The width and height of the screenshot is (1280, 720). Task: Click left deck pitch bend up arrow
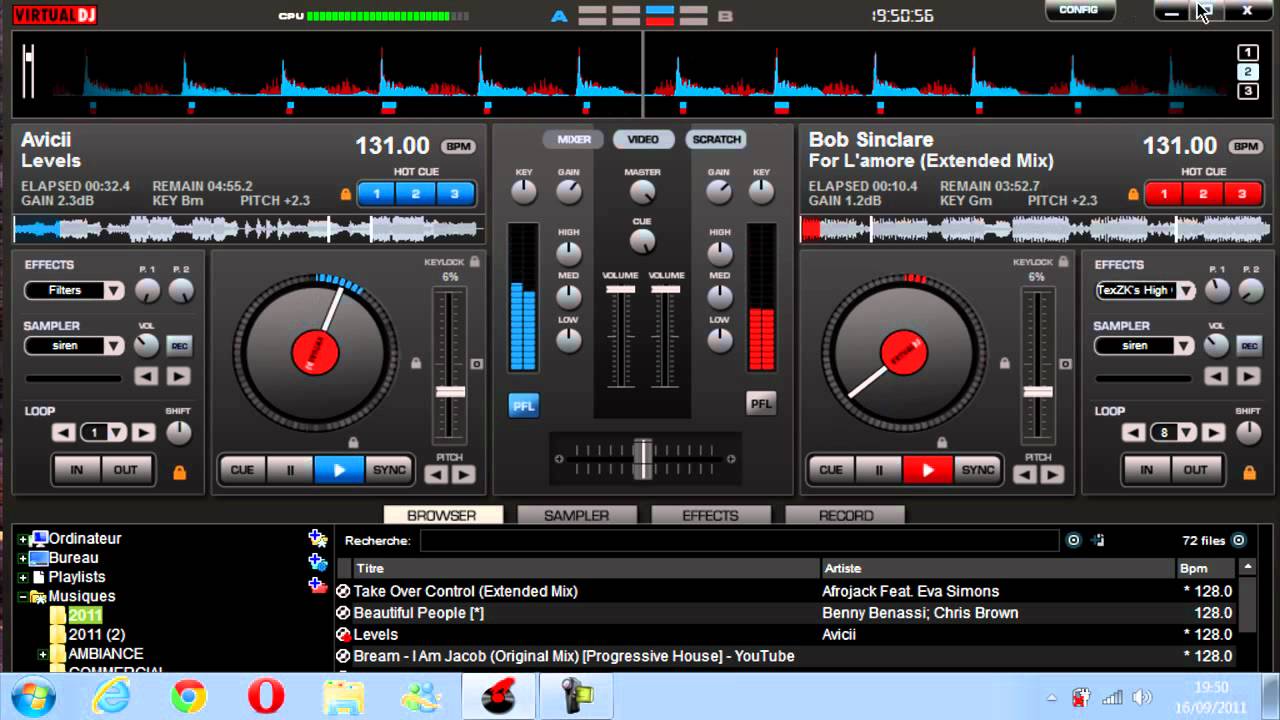(x=464, y=475)
